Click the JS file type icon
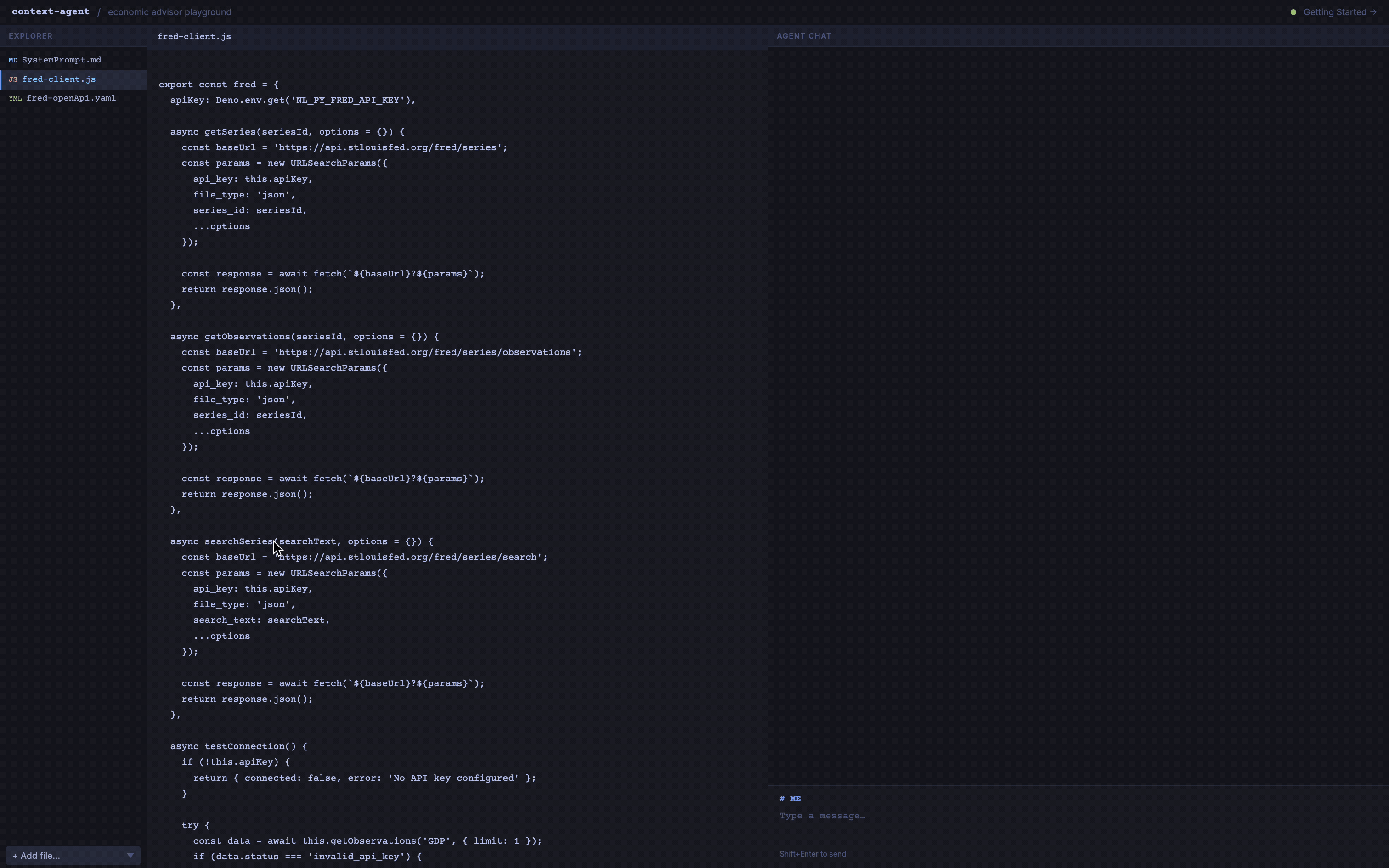 (x=12, y=79)
